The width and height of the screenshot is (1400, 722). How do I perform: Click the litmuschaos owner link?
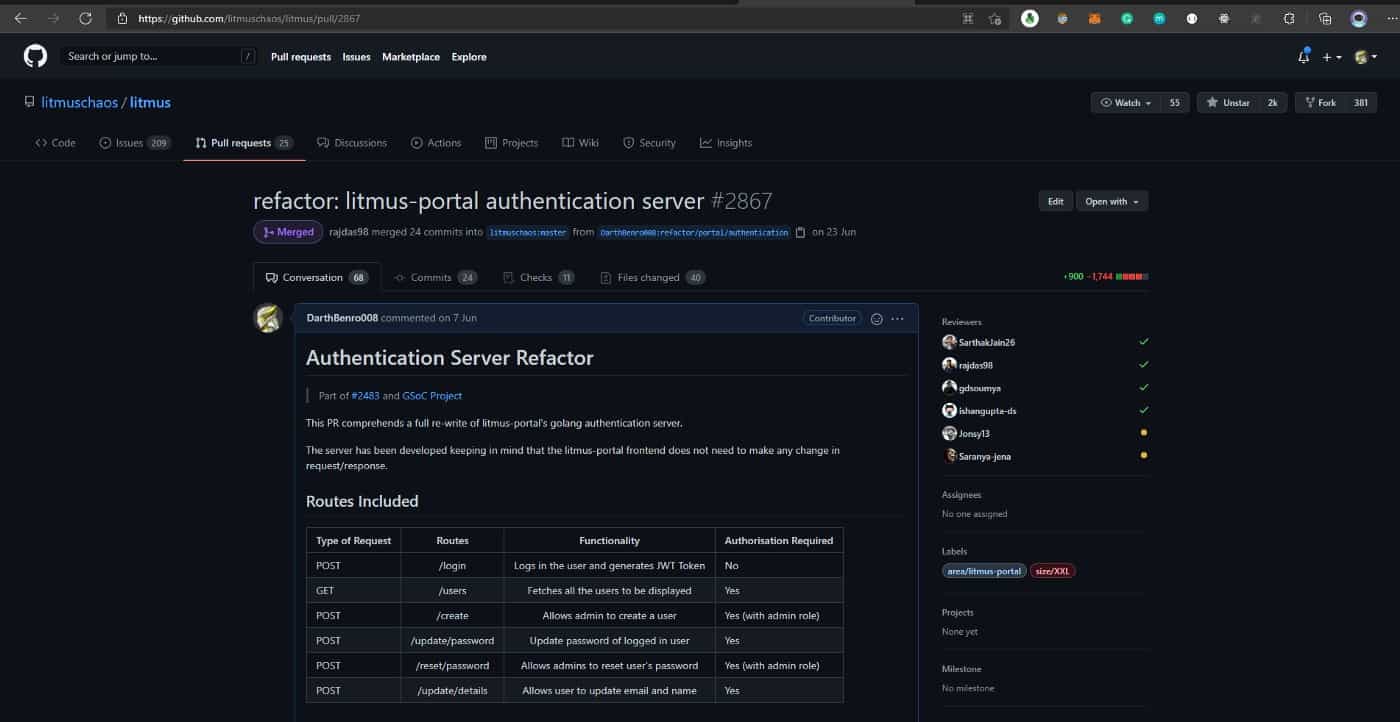click(x=81, y=102)
